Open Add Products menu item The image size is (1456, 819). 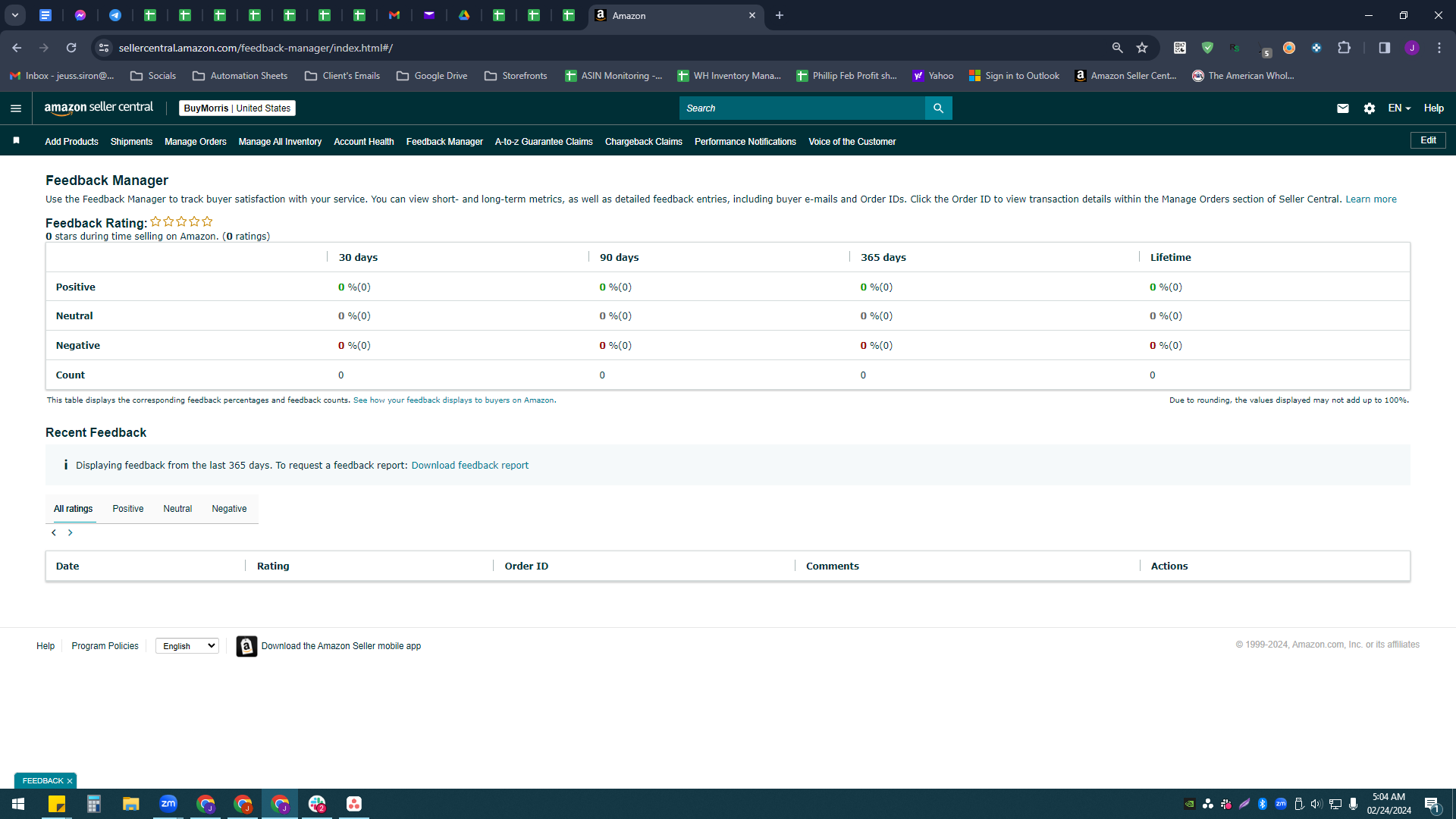click(x=71, y=142)
